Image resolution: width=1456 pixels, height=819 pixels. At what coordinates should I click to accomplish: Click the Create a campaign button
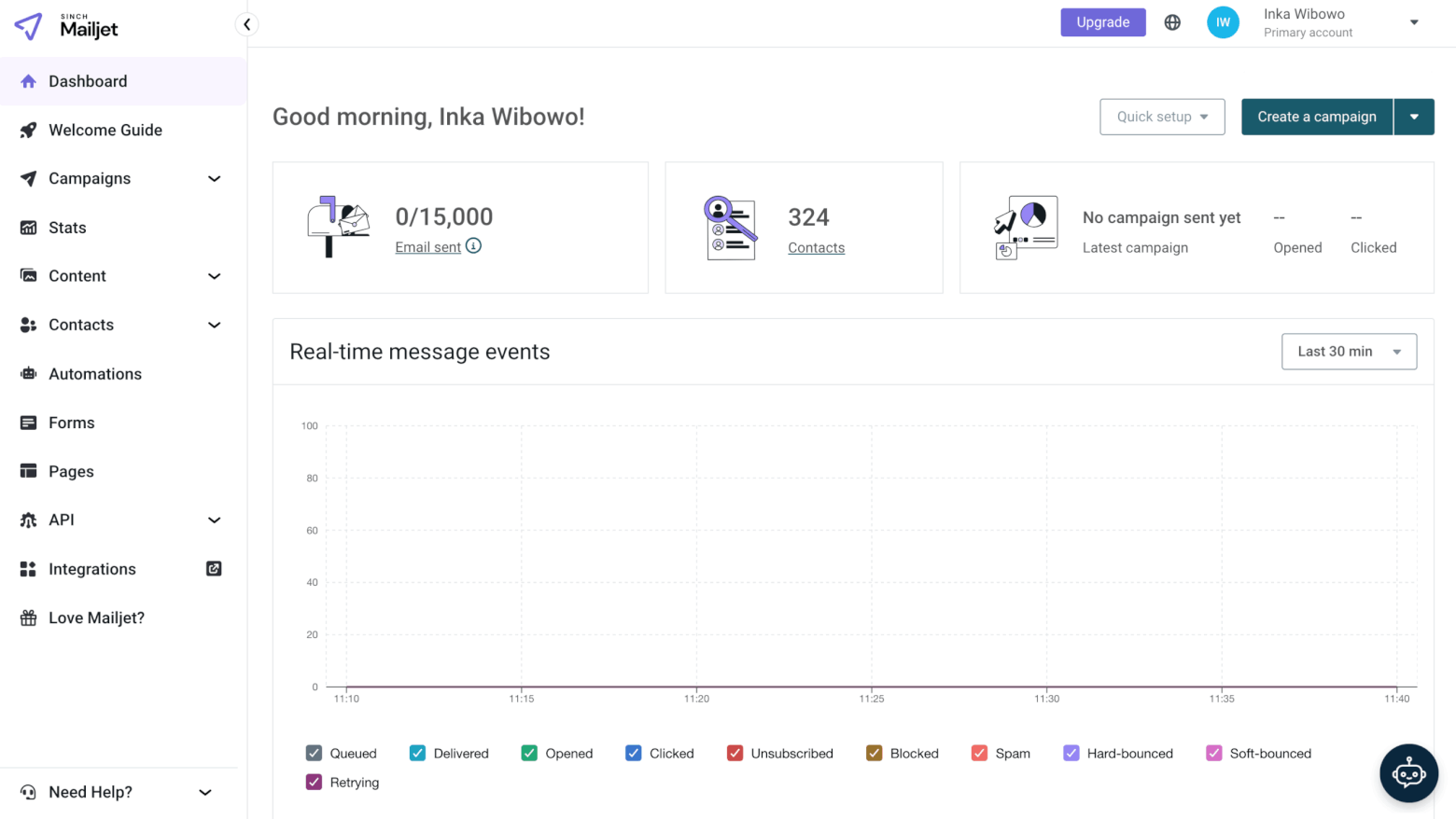click(1316, 117)
